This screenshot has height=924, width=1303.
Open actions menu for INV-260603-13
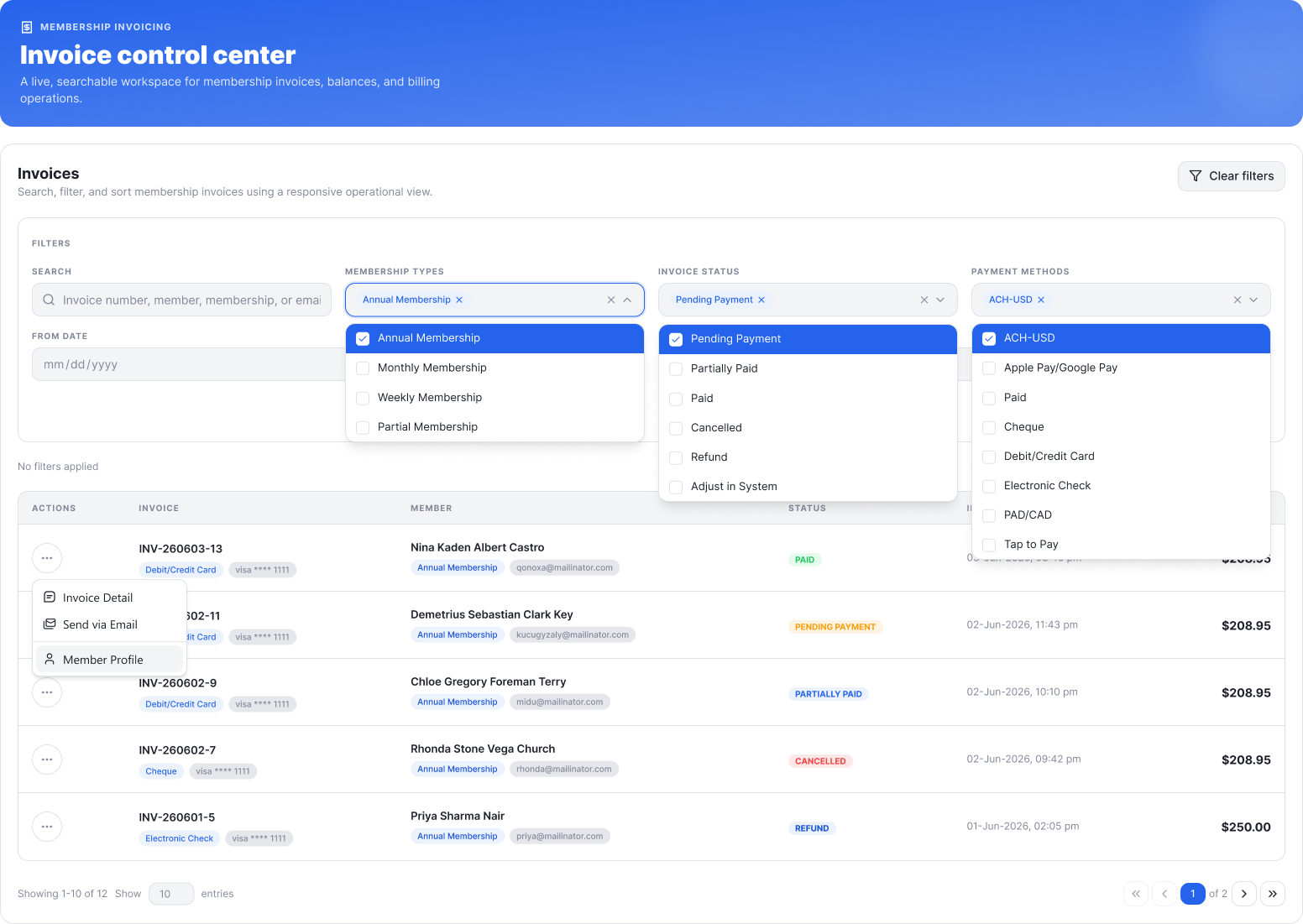47,558
